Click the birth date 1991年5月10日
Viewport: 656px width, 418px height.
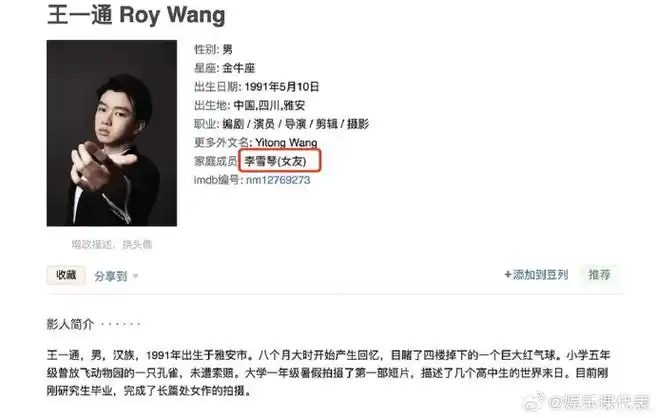tap(282, 87)
